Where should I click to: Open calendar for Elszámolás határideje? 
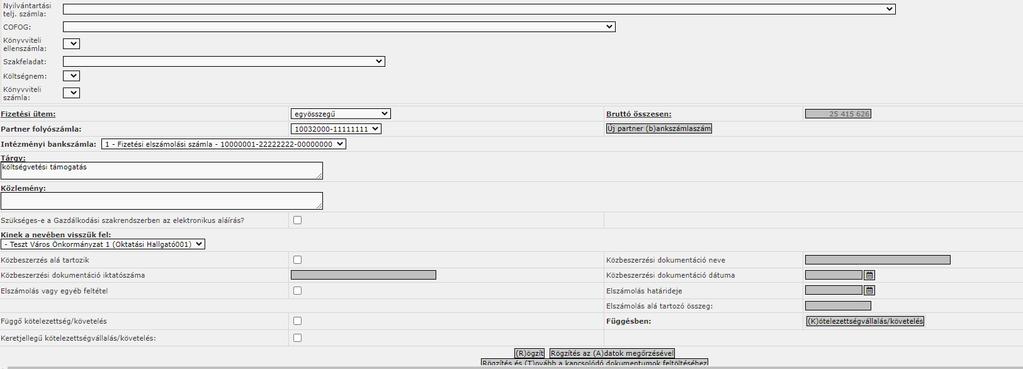(870, 290)
